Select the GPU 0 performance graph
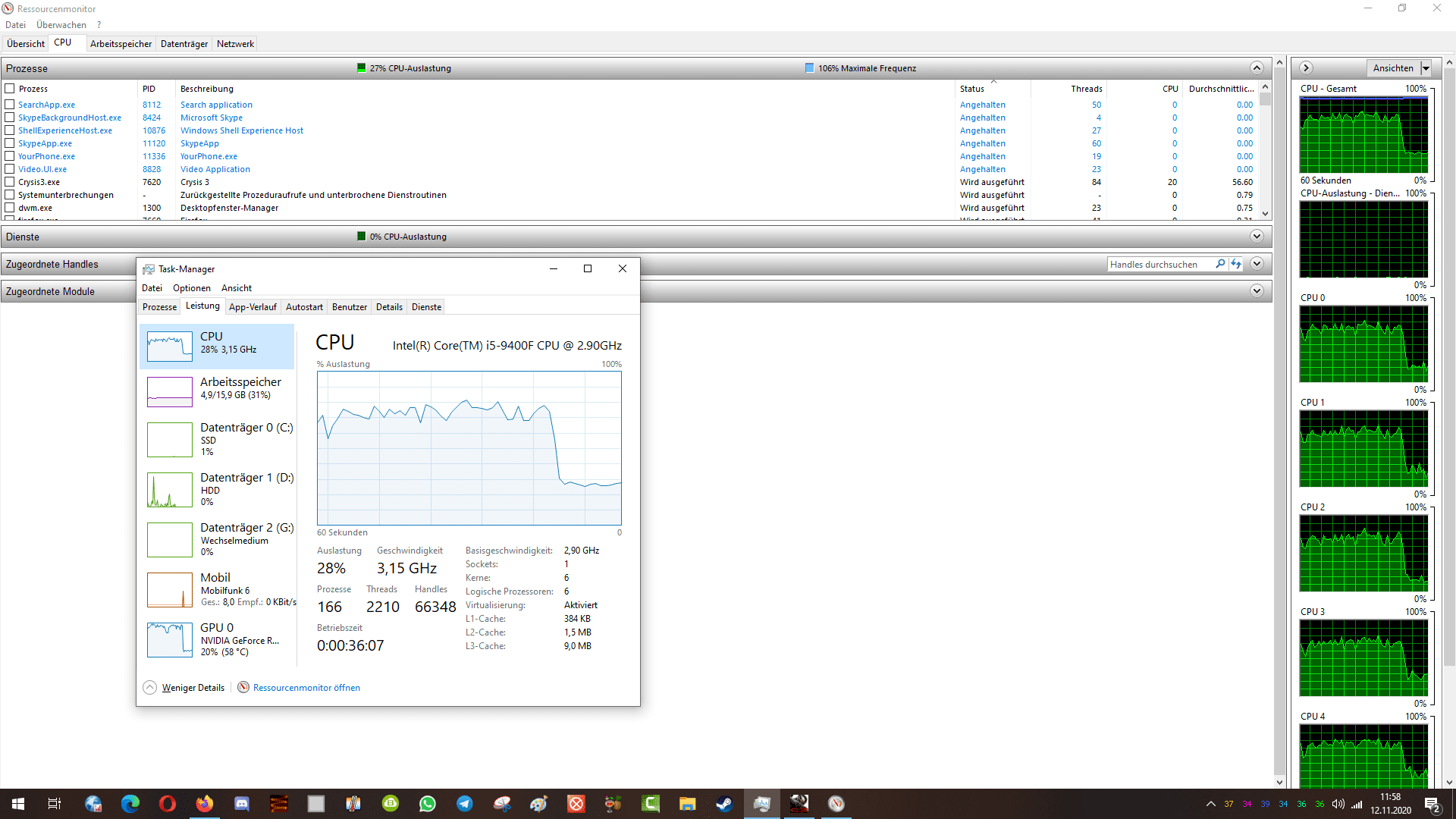1456x819 pixels. pyautogui.click(x=170, y=639)
